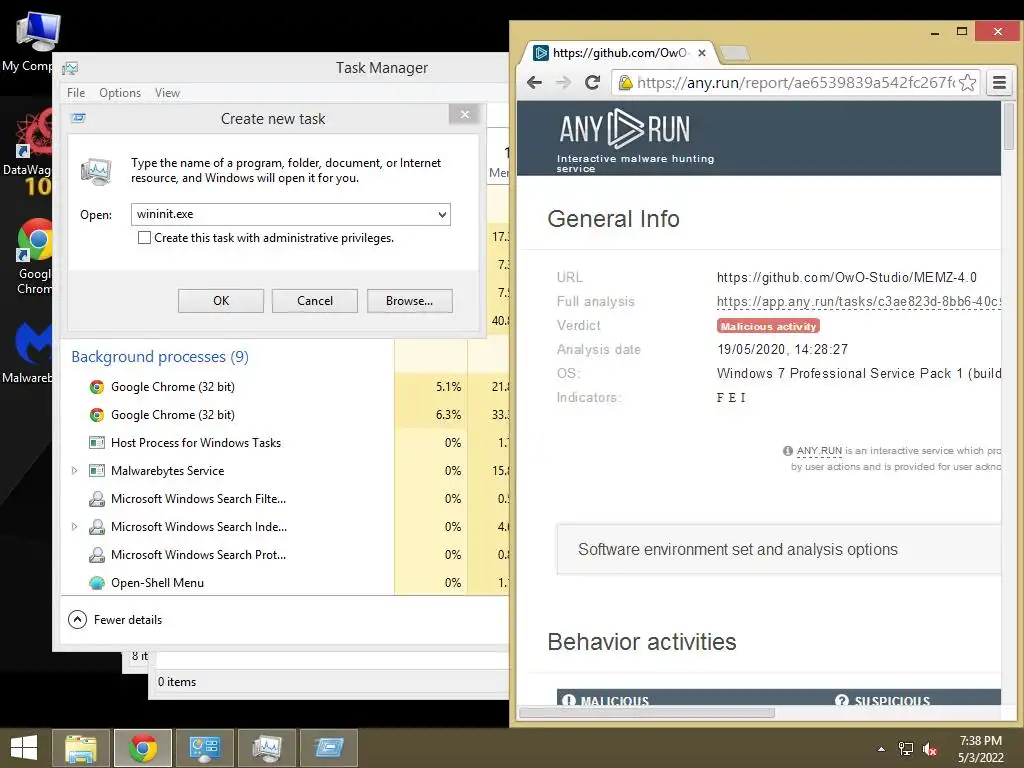The width and height of the screenshot is (1024, 768).
Task: Collapse with Fewer details arrow
Action: point(77,619)
